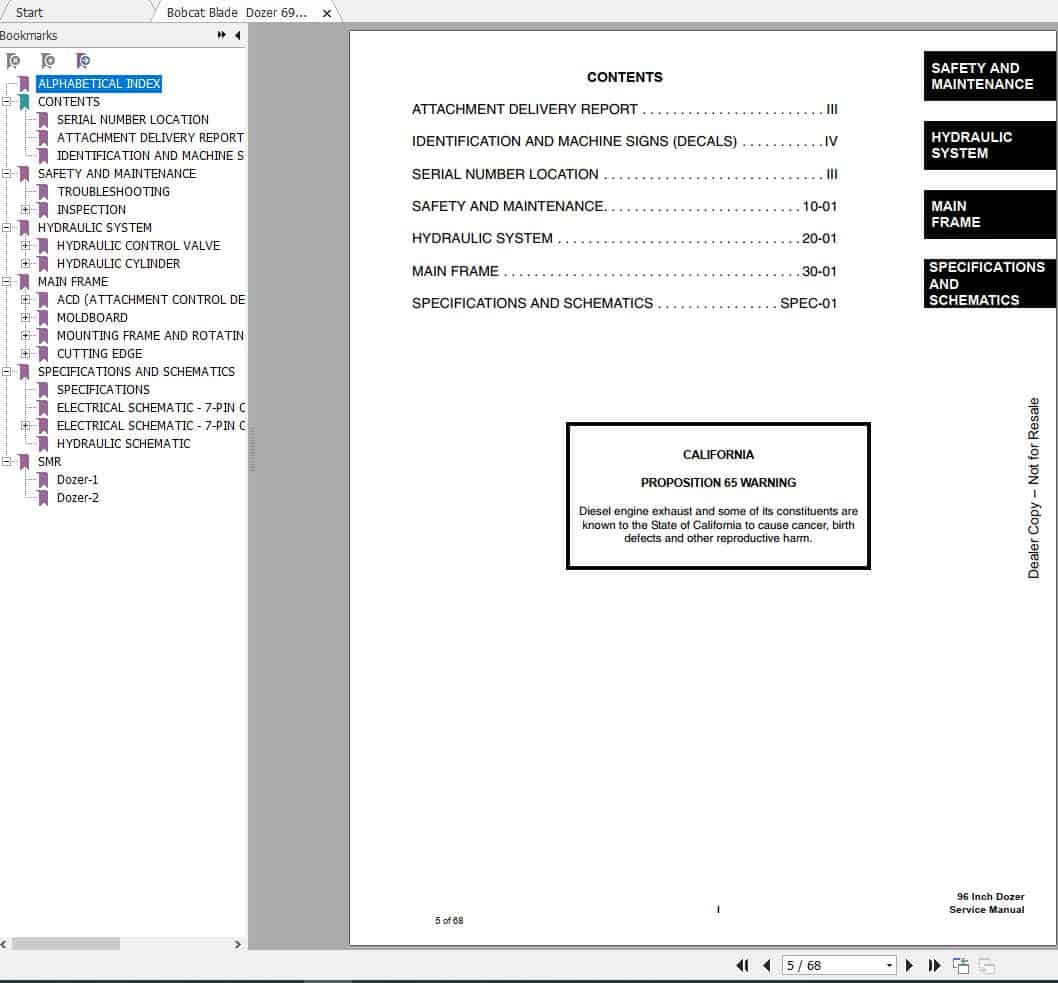Follow the SERIAL NUMBER LOCATION contents entry
The height and width of the screenshot is (983, 1058).
[x=624, y=174]
